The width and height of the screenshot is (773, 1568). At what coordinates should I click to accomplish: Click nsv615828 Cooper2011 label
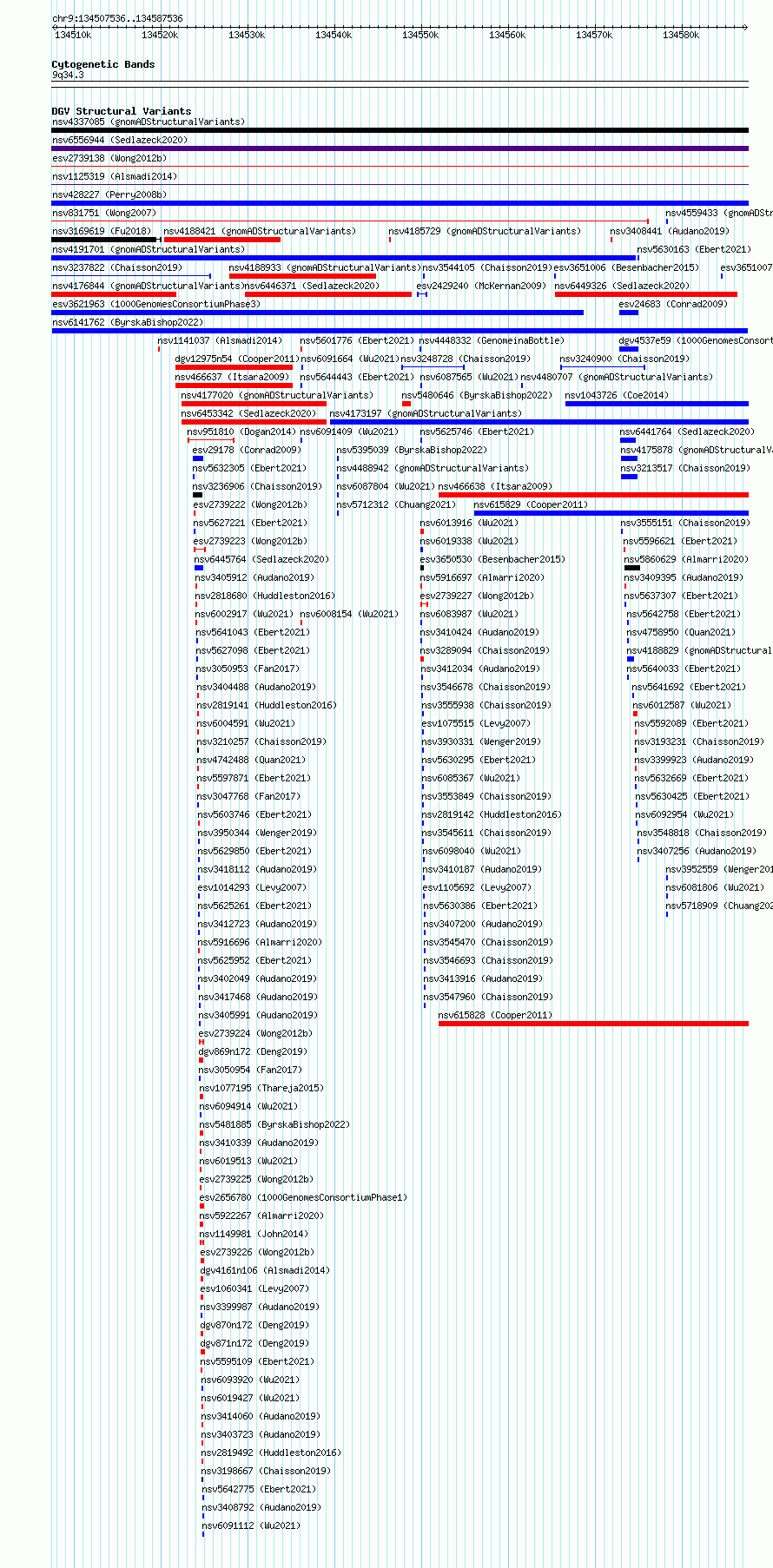tap(495, 1015)
